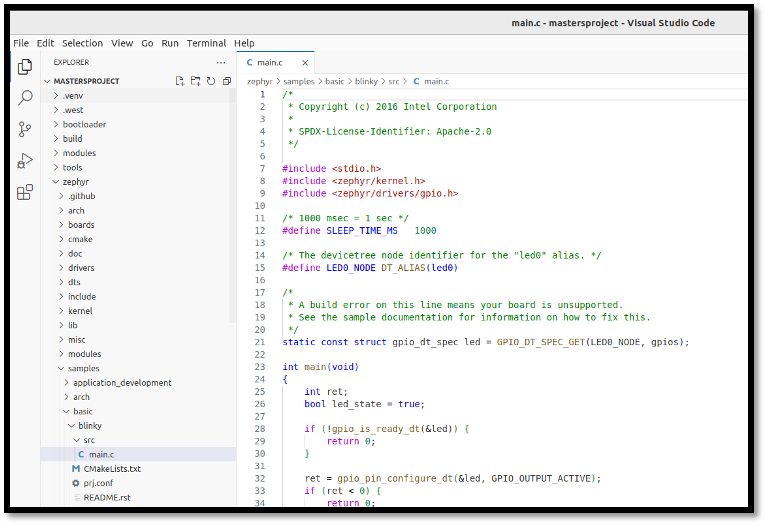The width and height of the screenshot is (768, 526).
Task: Expand the cmake folder
Action: click(138, 239)
